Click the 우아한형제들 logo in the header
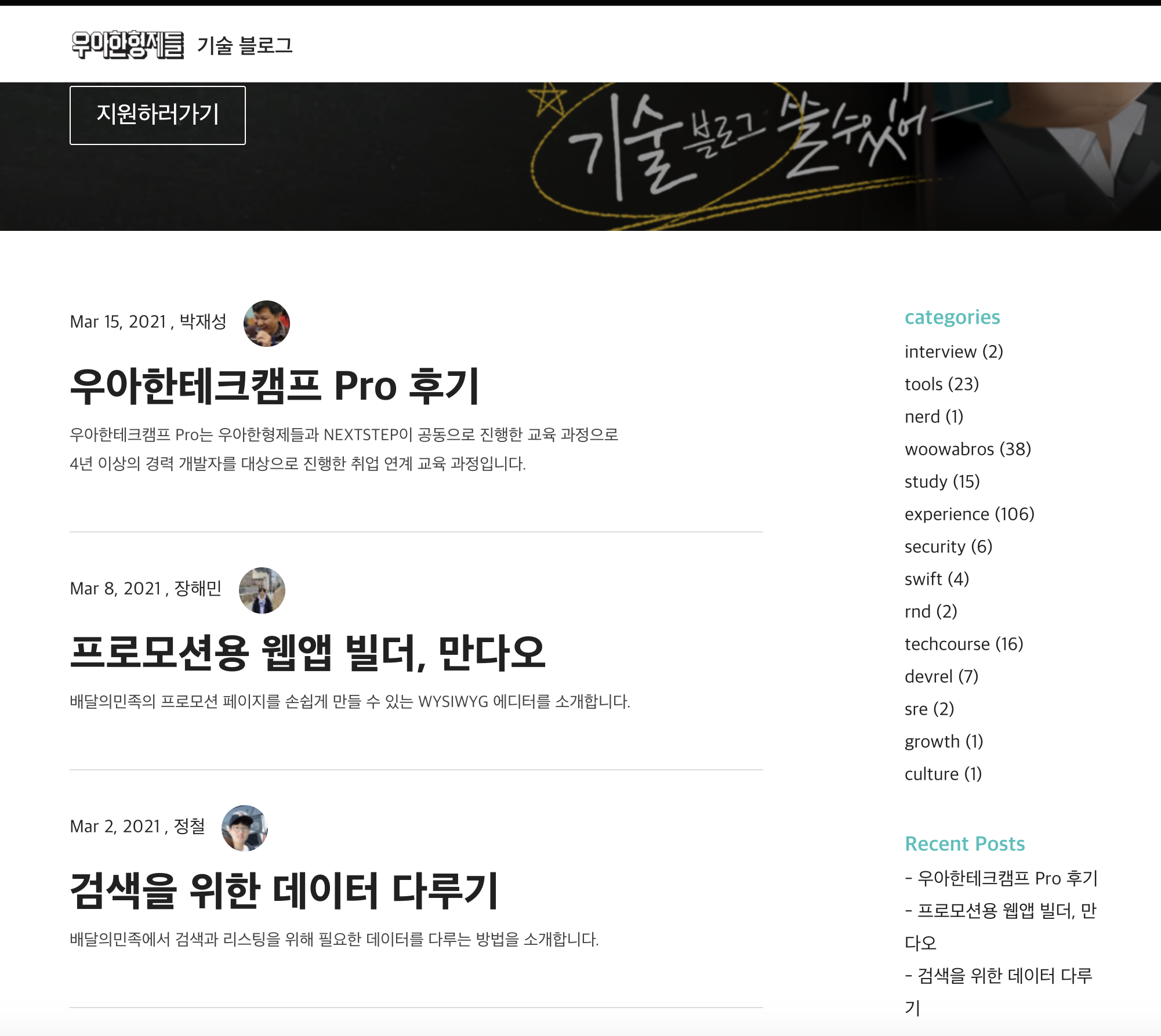Screen dimensions: 1161x1036 (128, 45)
